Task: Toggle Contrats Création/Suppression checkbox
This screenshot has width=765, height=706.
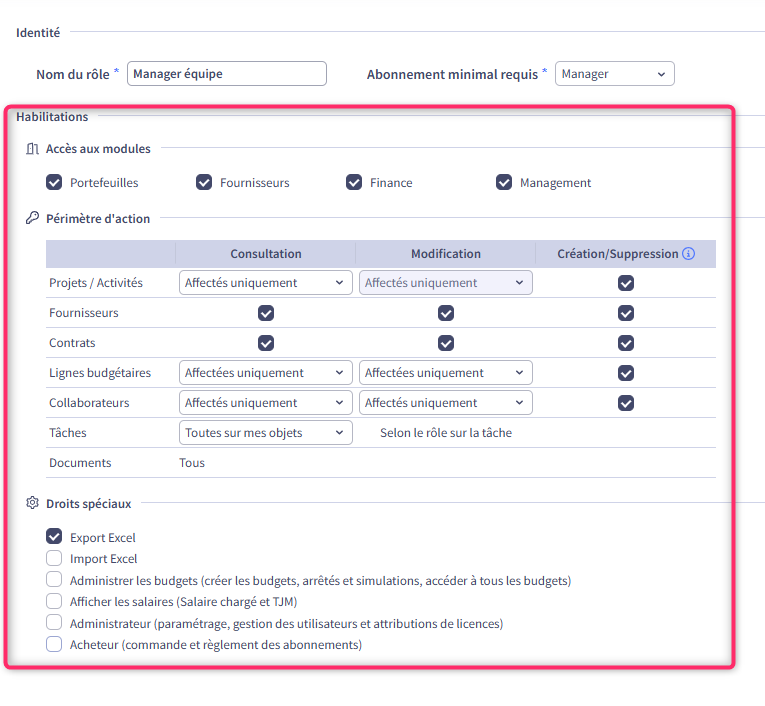Action: pyautogui.click(x=626, y=343)
